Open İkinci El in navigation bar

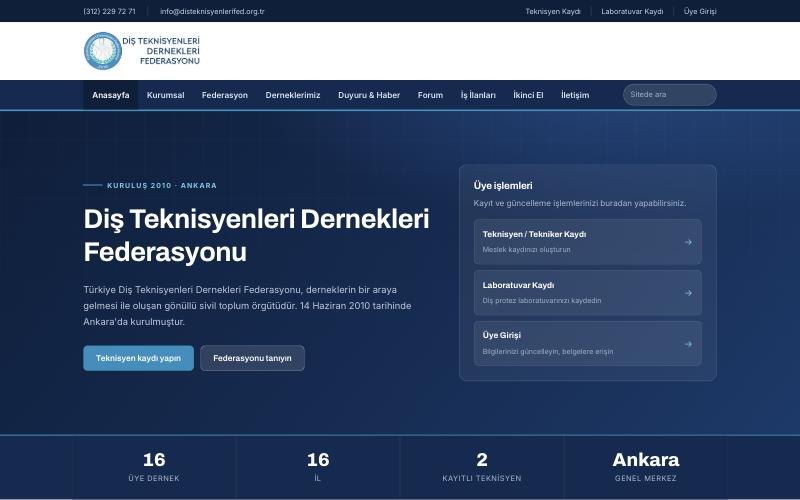point(528,95)
